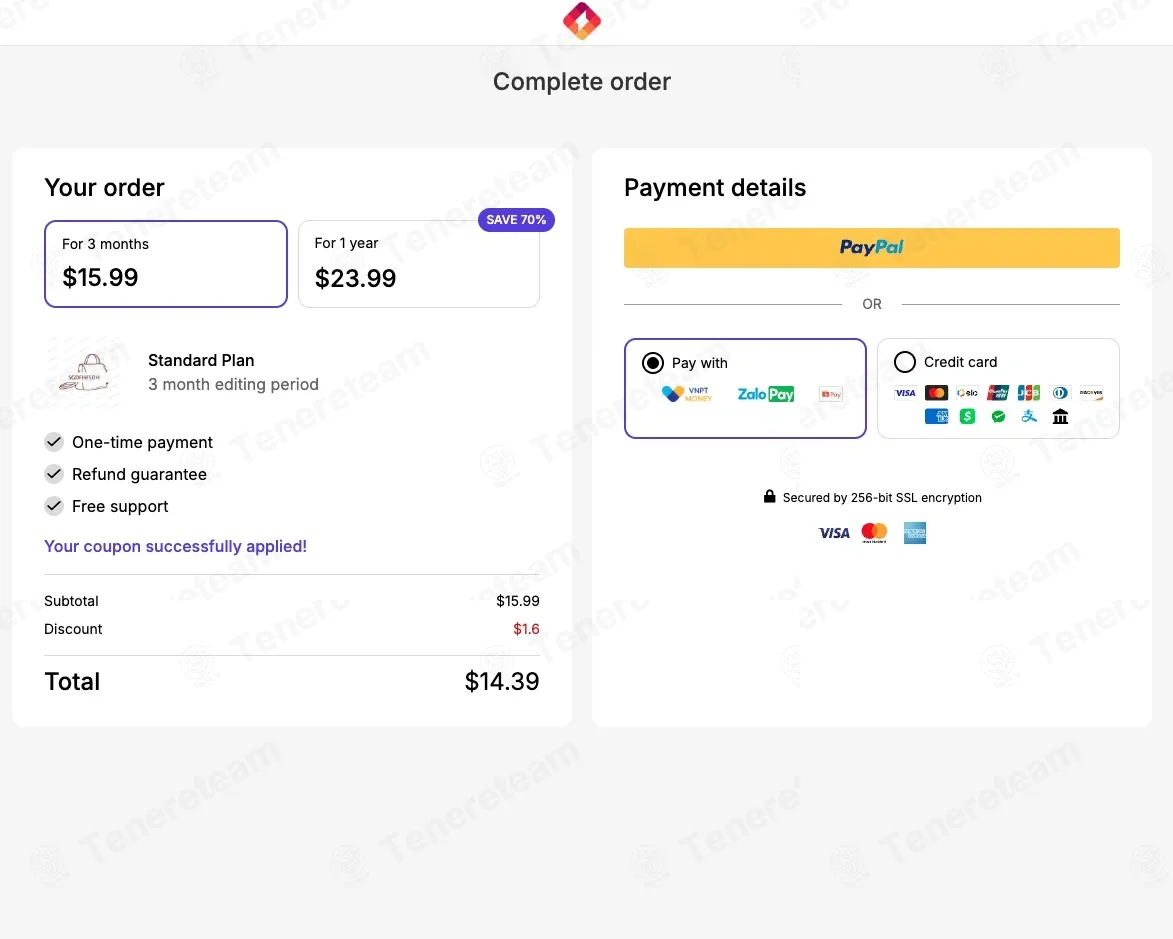The height and width of the screenshot is (939, 1173).
Task: Click the Your coupon successfully applied message
Action: (176, 546)
